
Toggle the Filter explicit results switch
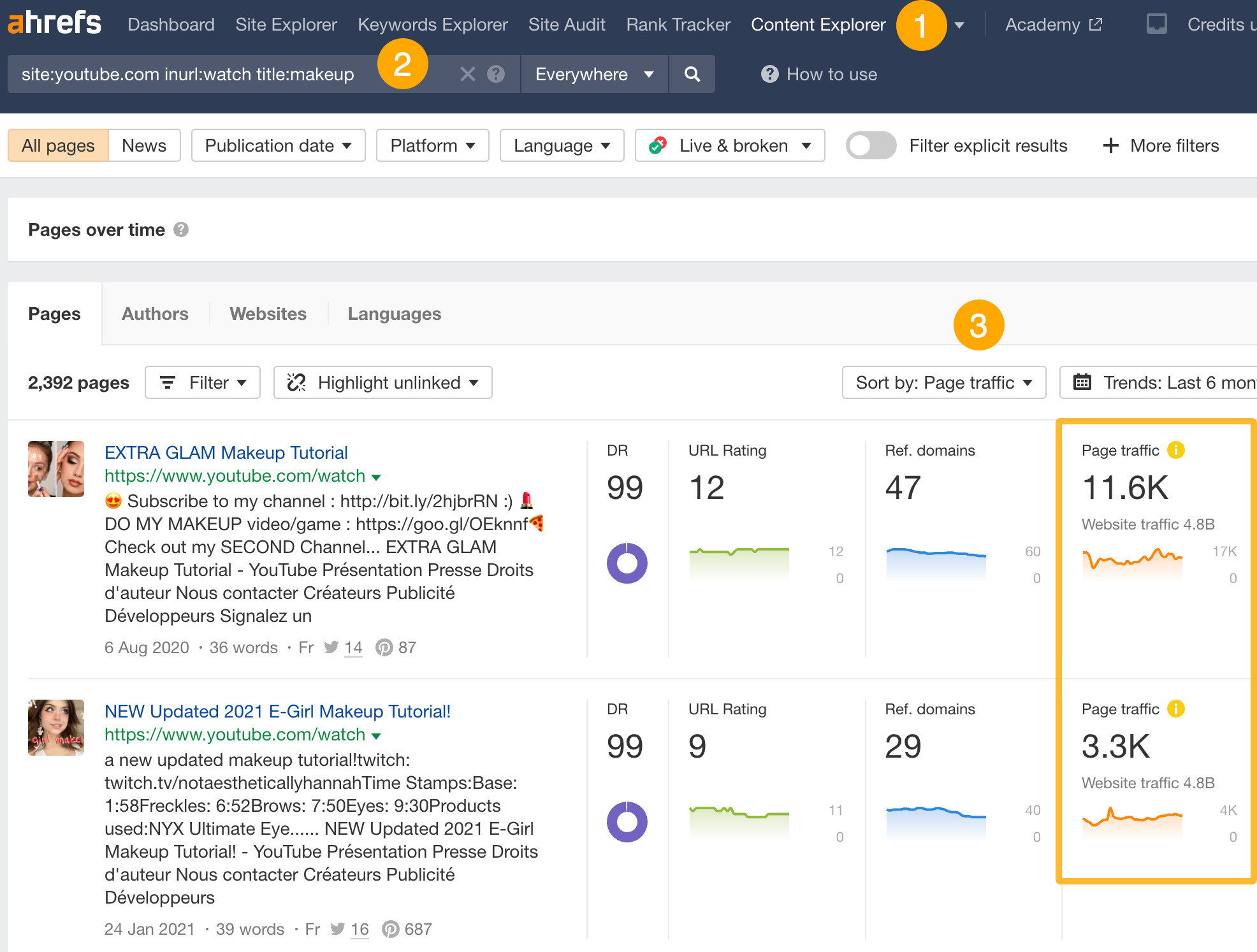[869, 146]
